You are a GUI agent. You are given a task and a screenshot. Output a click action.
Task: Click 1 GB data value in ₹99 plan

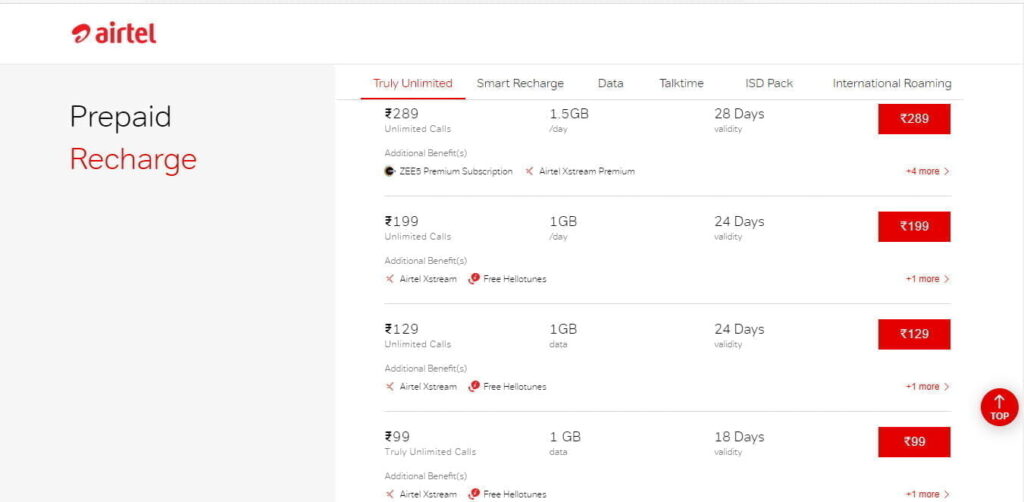coord(565,437)
